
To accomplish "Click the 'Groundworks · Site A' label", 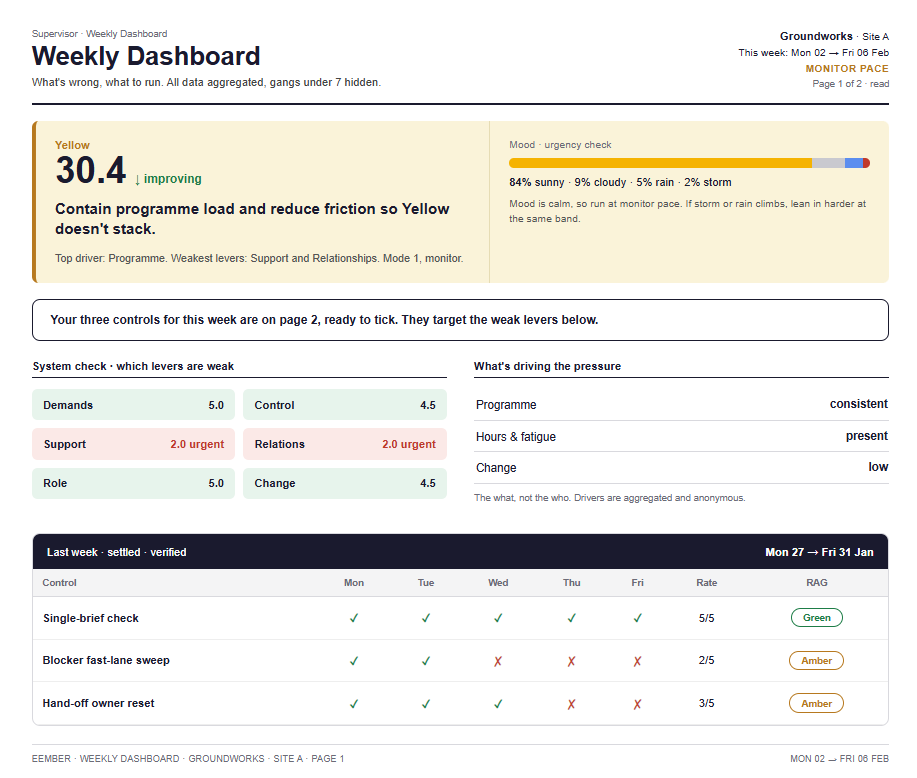I will [834, 36].
